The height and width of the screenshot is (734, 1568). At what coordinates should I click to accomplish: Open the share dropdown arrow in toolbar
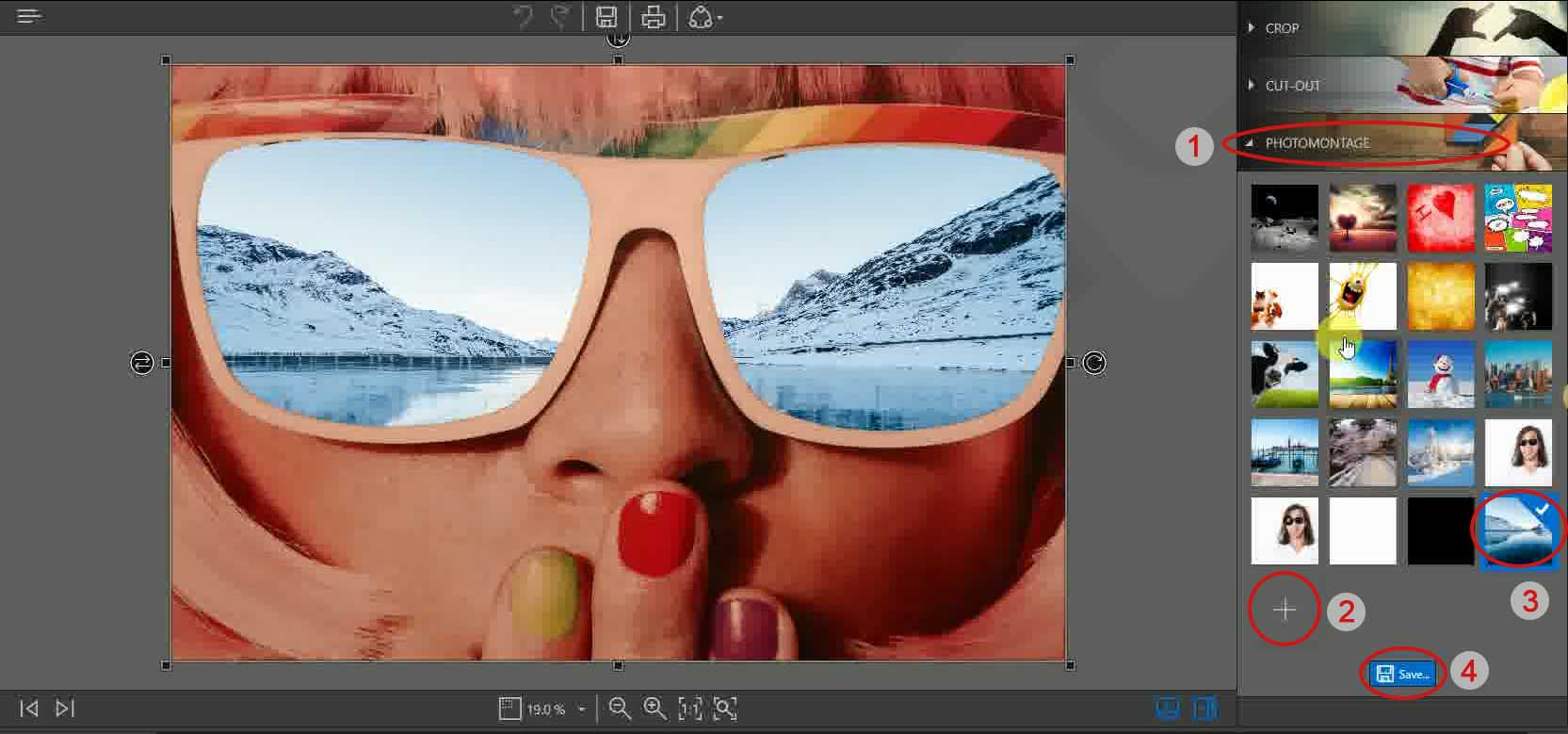pos(720,18)
